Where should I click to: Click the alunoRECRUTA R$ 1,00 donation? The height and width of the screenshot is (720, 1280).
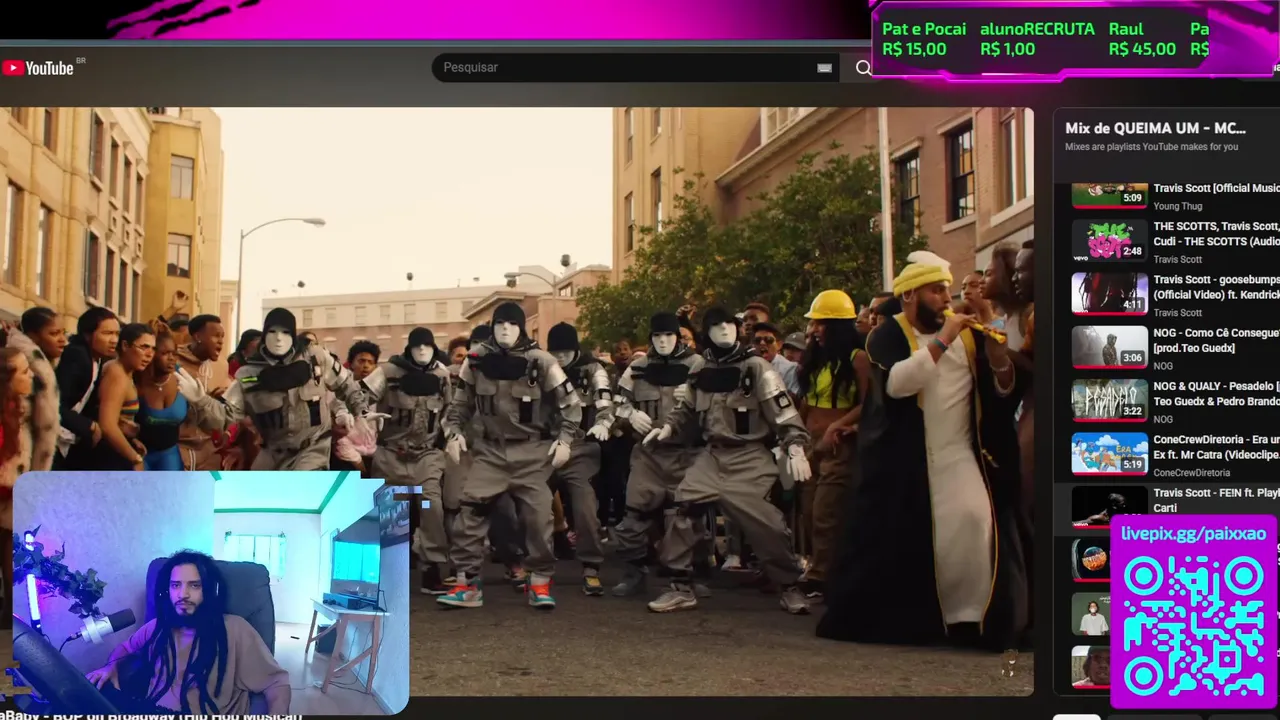point(1037,39)
